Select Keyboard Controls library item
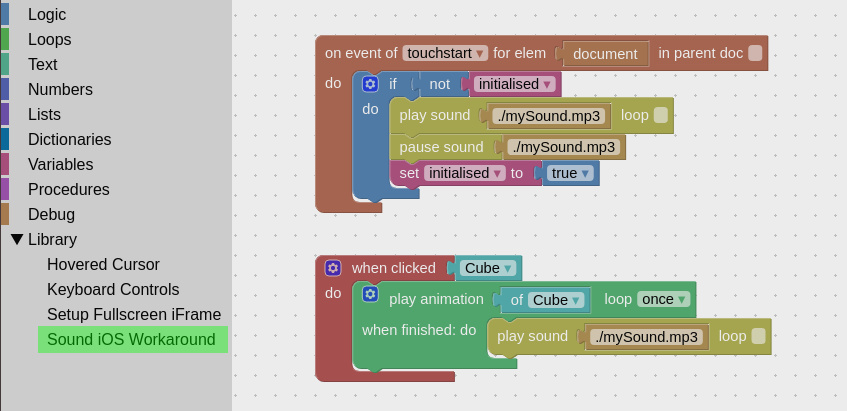The height and width of the screenshot is (411, 847). coord(113,289)
